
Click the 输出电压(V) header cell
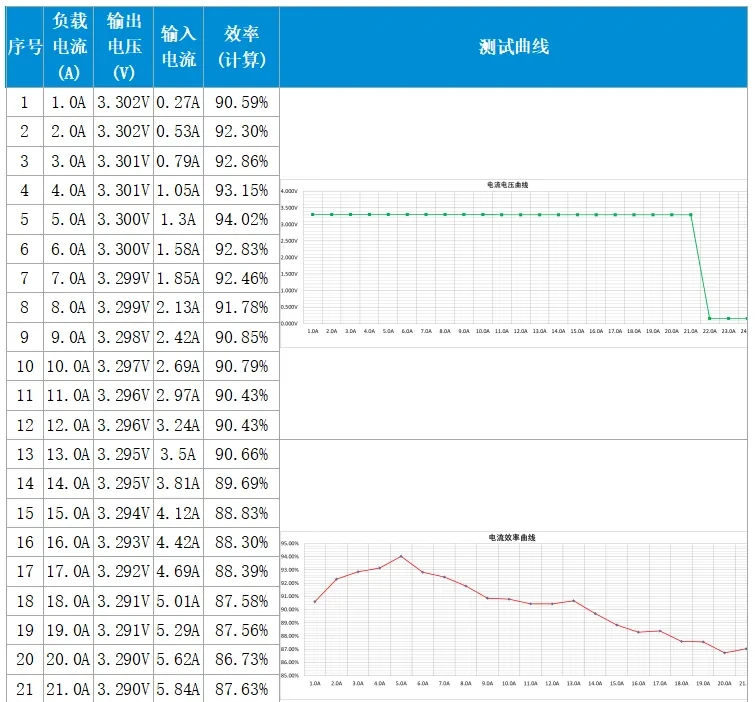pyautogui.click(x=124, y=47)
